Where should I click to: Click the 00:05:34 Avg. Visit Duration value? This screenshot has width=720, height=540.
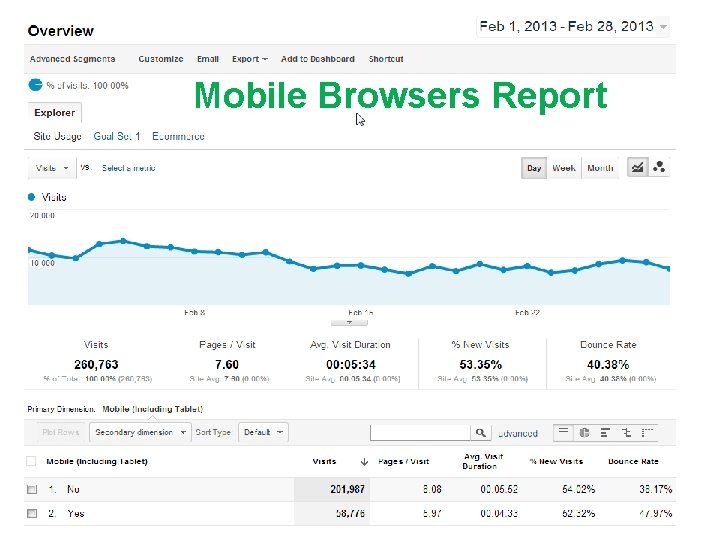(351, 365)
